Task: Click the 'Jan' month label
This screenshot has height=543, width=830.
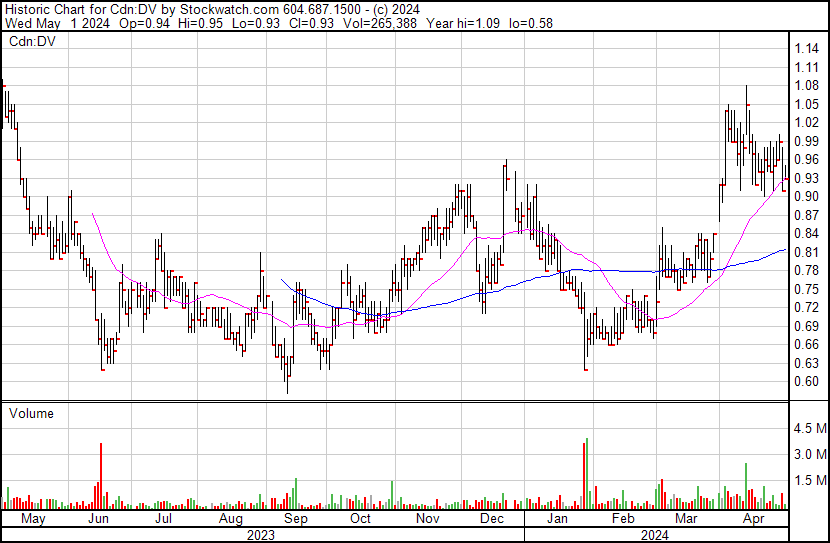Action: click(557, 519)
